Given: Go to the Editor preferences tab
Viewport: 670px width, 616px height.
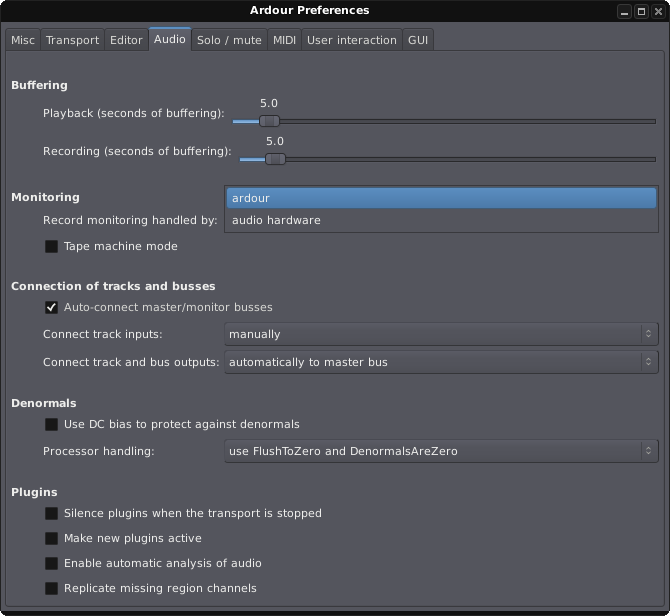Looking at the screenshot, I should tap(126, 40).
